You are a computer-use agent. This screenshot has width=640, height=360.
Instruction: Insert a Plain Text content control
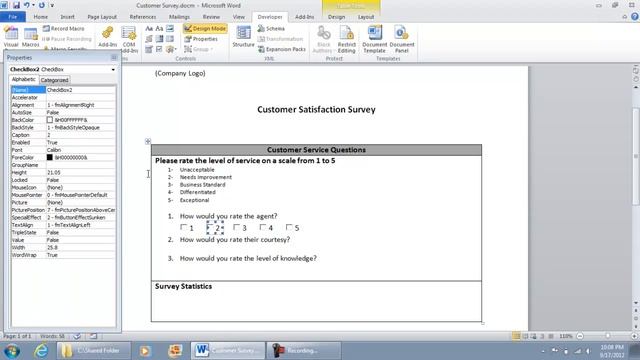click(159, 29)
